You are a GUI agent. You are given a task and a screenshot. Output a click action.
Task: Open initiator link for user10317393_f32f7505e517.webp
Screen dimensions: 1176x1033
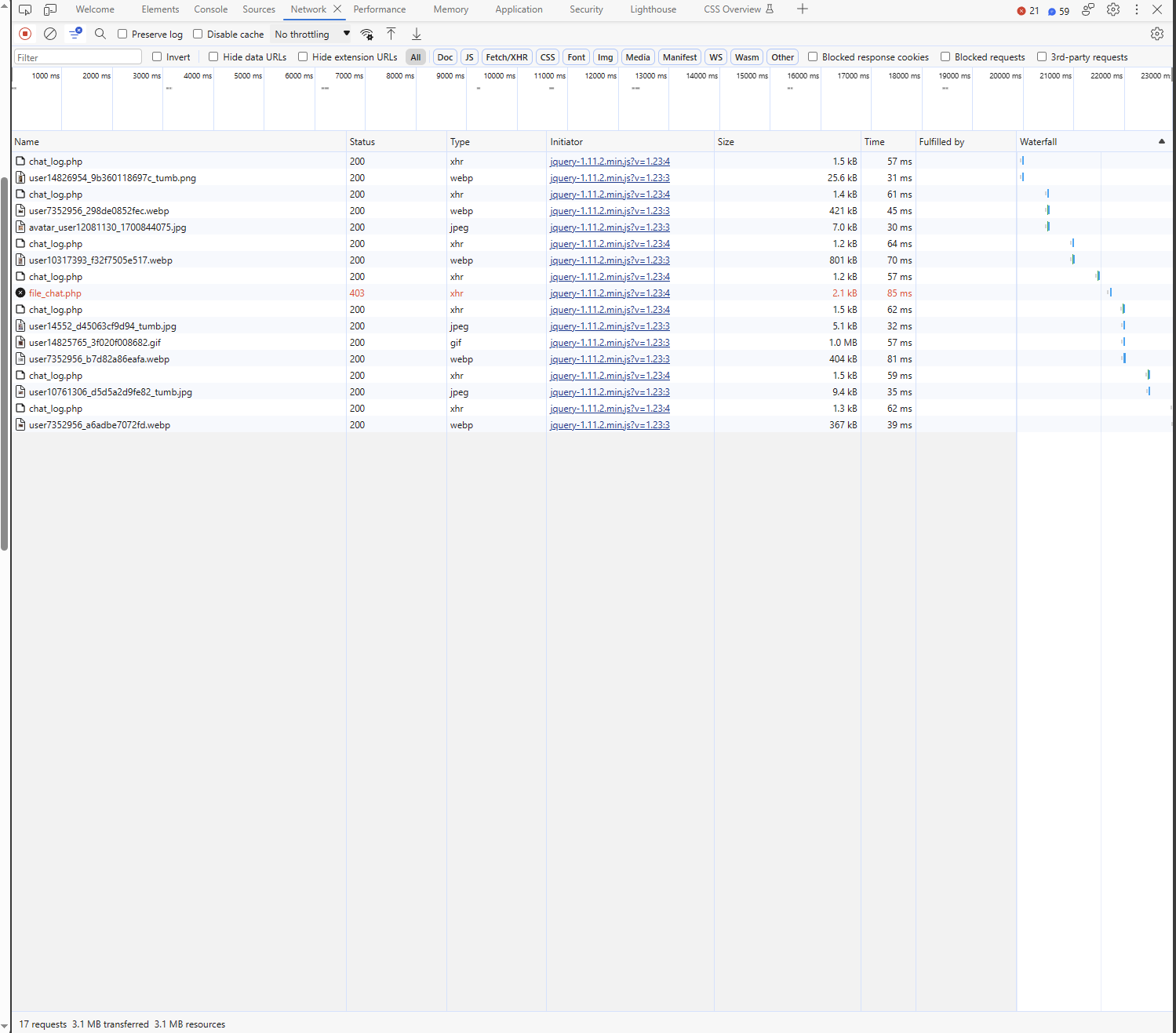tap(610, 260)
